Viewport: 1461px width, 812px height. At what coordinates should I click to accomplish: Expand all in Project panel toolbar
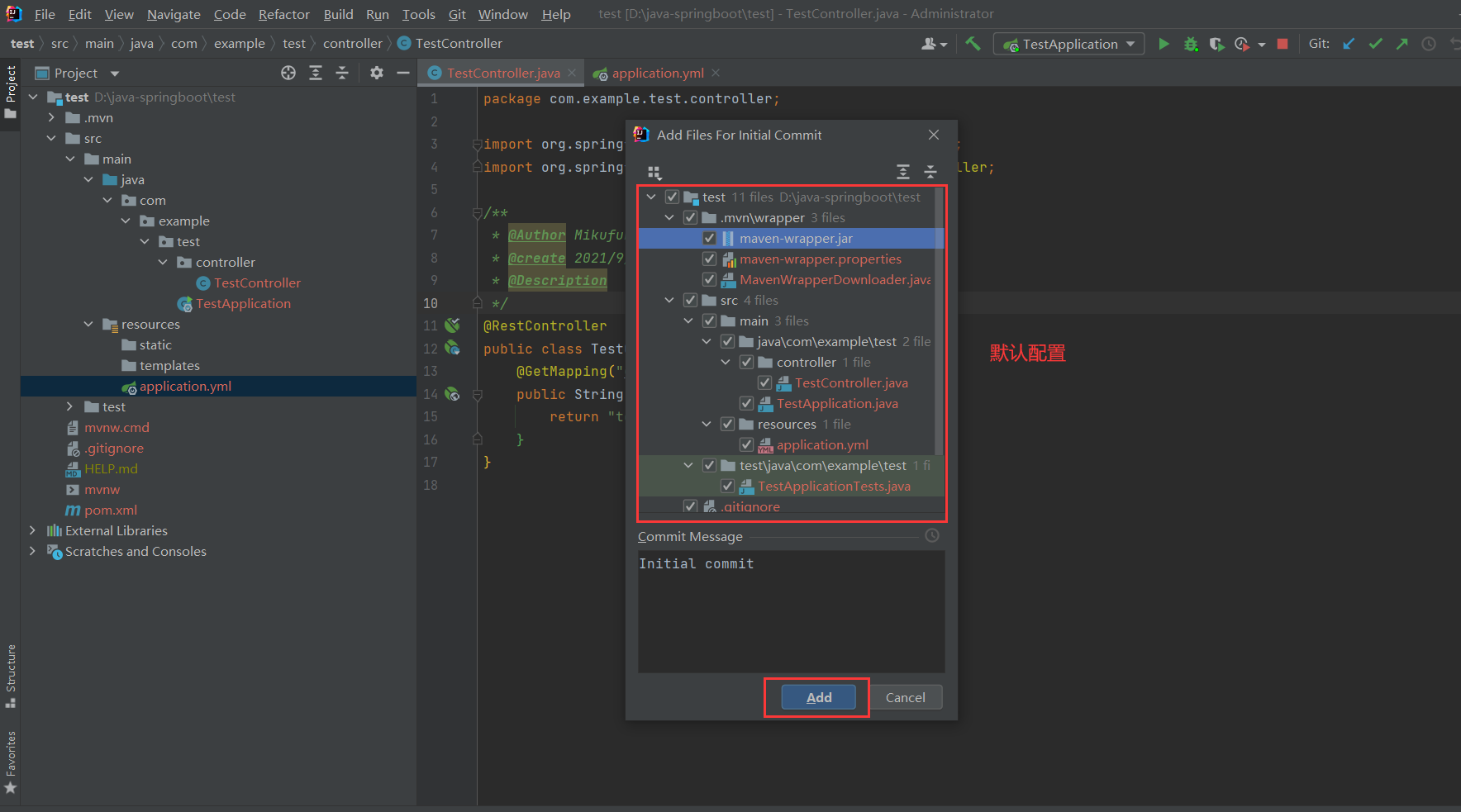tap(316, 73)
